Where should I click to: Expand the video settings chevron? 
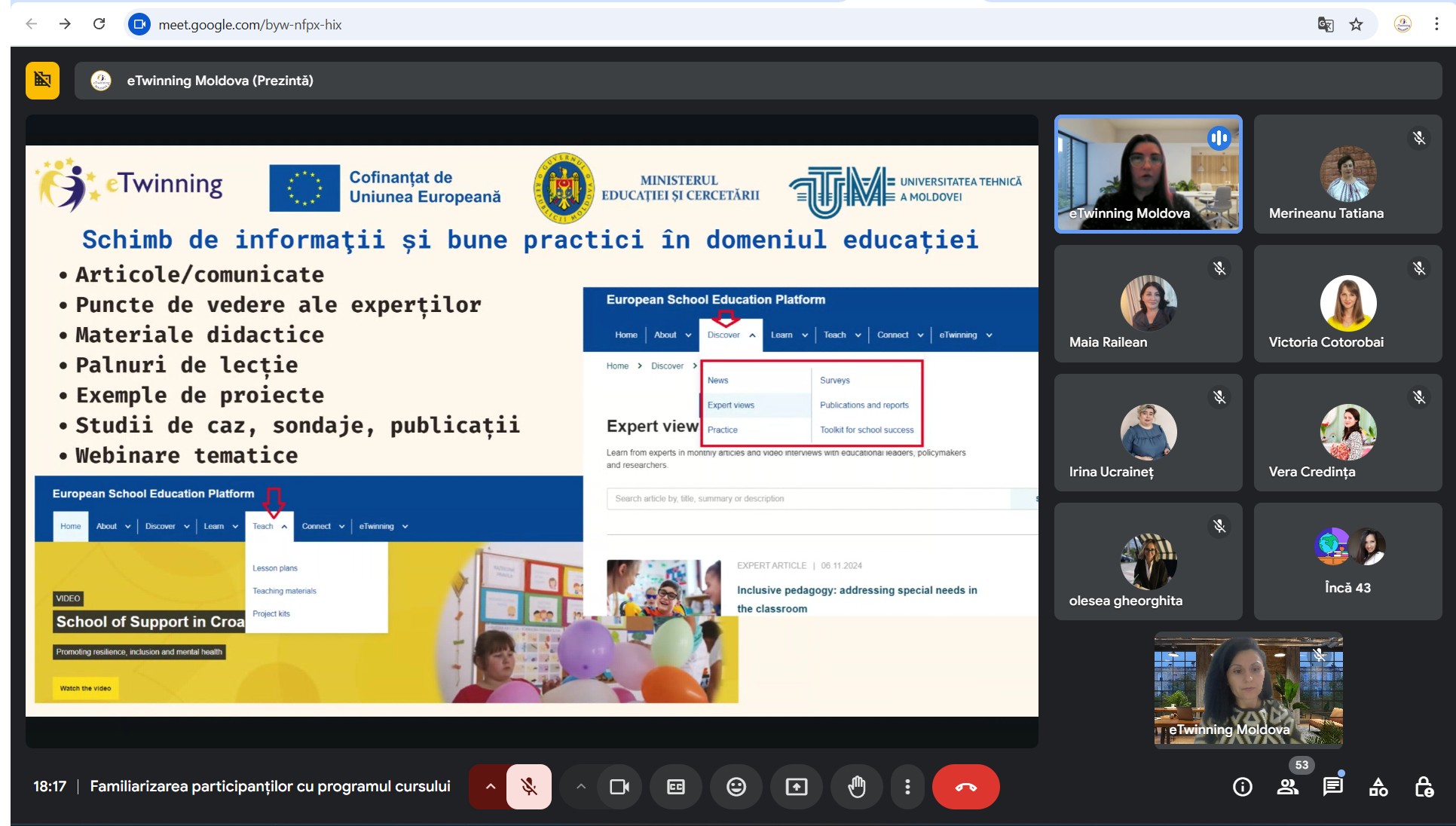click(580, 787)
